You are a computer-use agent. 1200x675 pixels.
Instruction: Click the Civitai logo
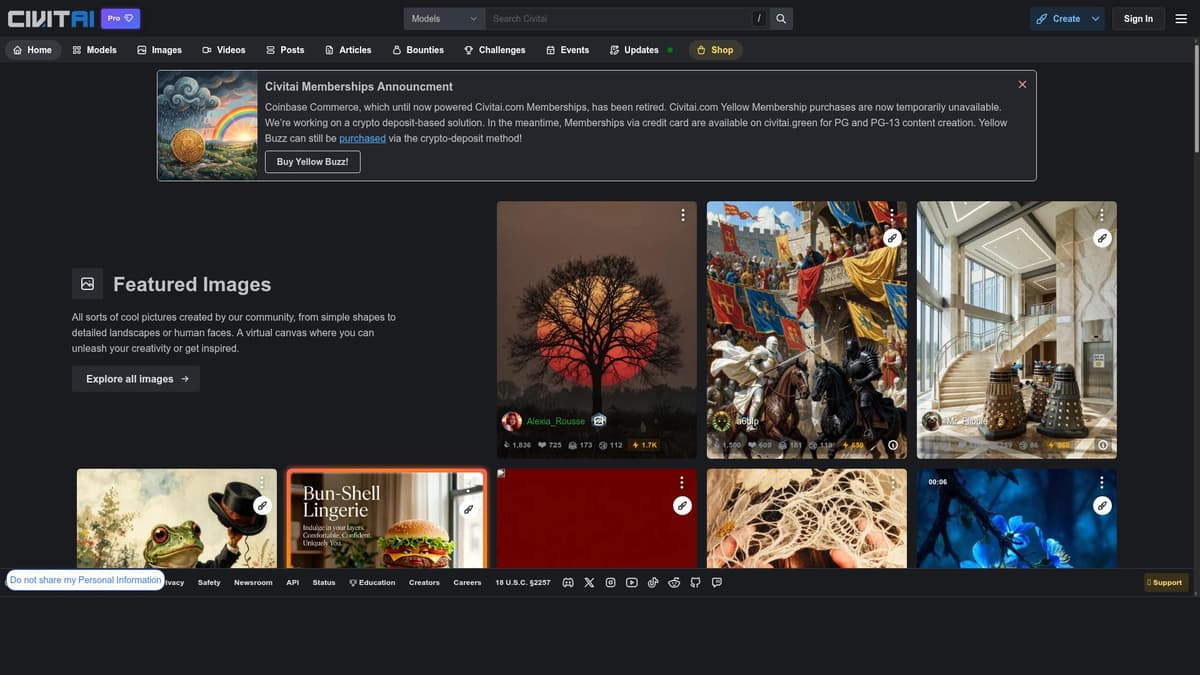(x=50, y=18)
